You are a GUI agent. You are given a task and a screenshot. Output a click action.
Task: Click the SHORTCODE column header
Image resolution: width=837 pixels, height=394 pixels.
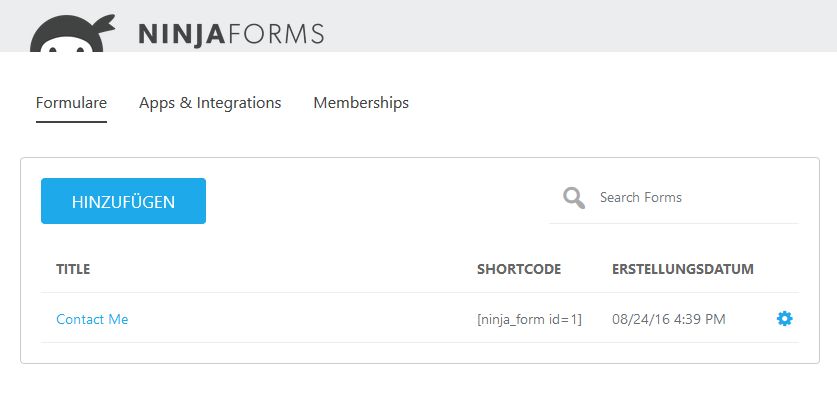coord(519,269)
